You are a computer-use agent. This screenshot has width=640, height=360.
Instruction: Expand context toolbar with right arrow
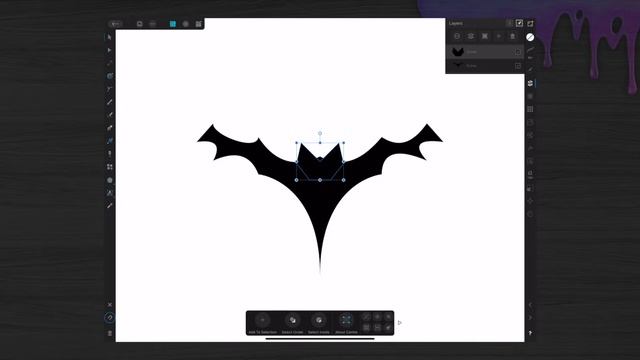[x=400, y=322]
